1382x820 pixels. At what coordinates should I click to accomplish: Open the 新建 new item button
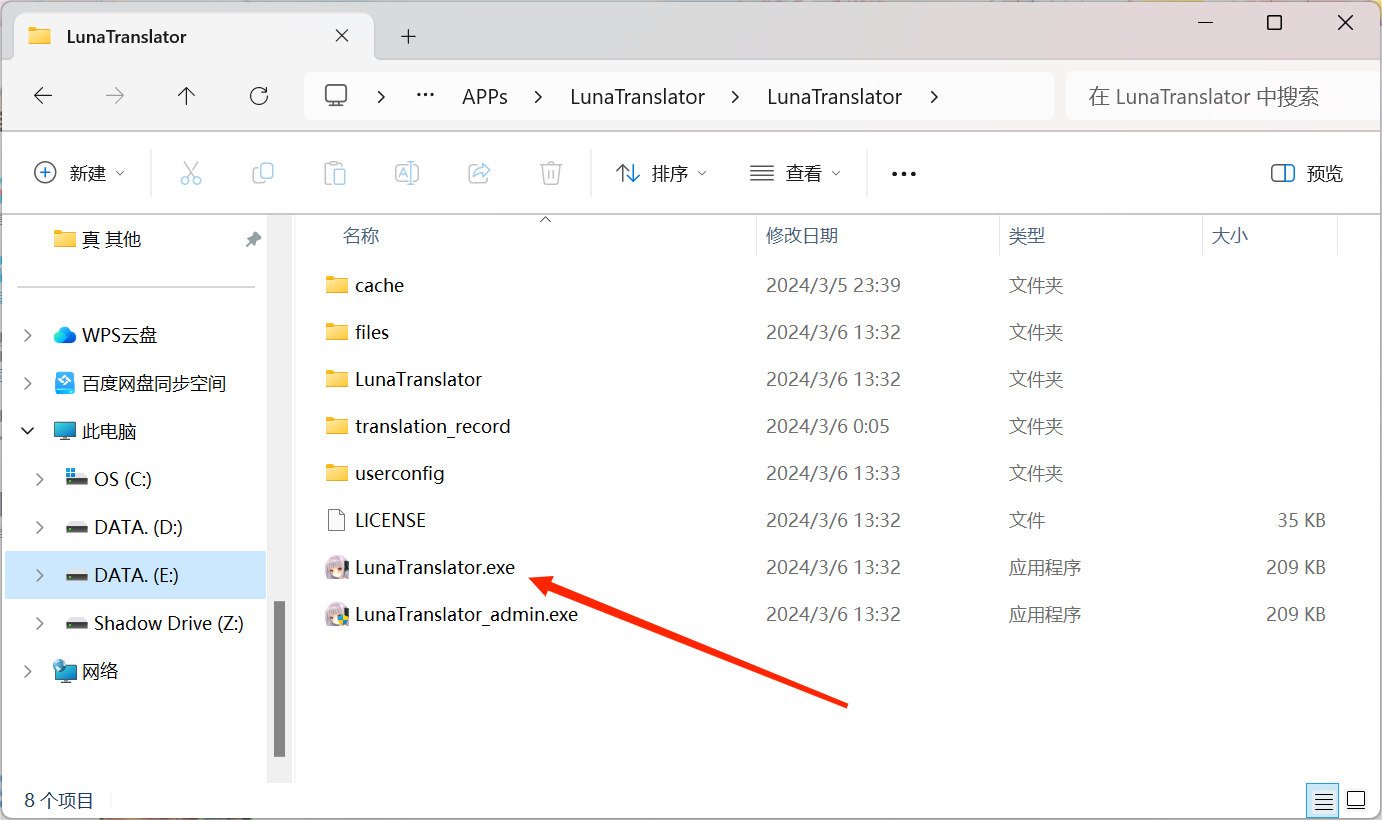point(80,173)
